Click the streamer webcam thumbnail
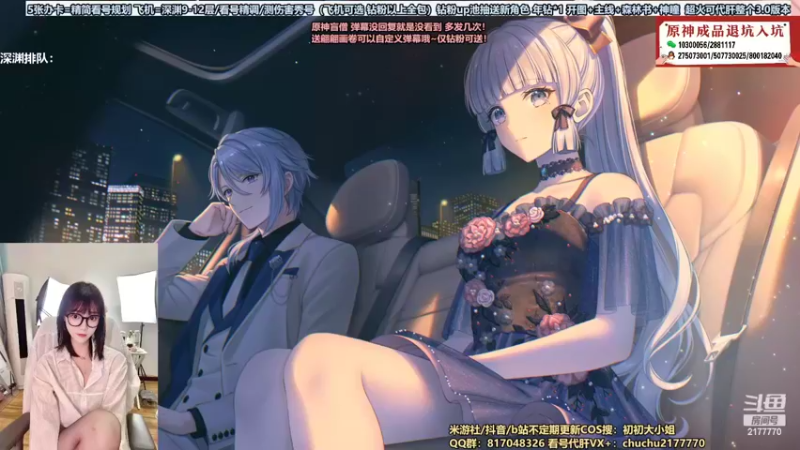800x450 pixels. tap(79, 346)
